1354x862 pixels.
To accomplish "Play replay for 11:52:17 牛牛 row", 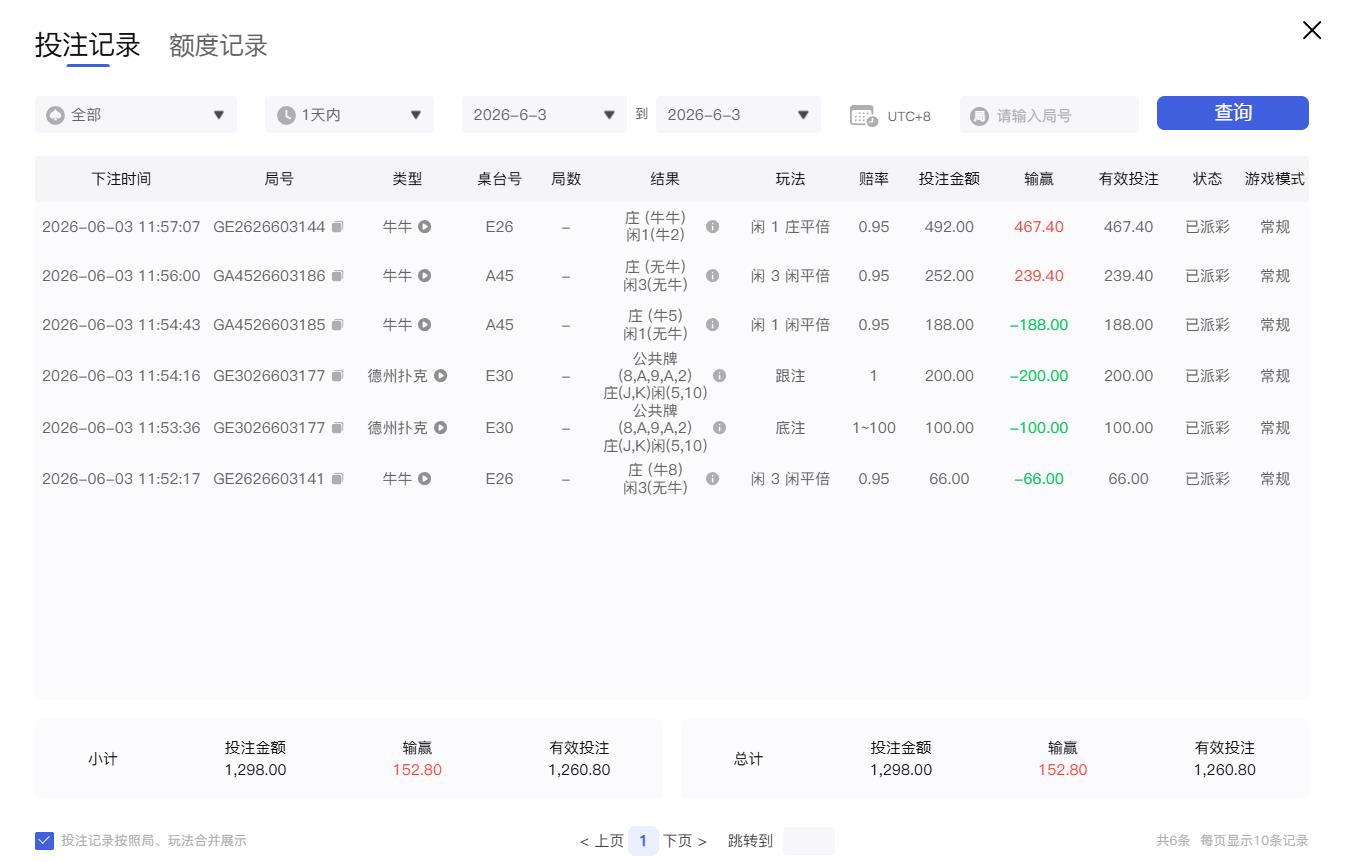I will 425,479.
